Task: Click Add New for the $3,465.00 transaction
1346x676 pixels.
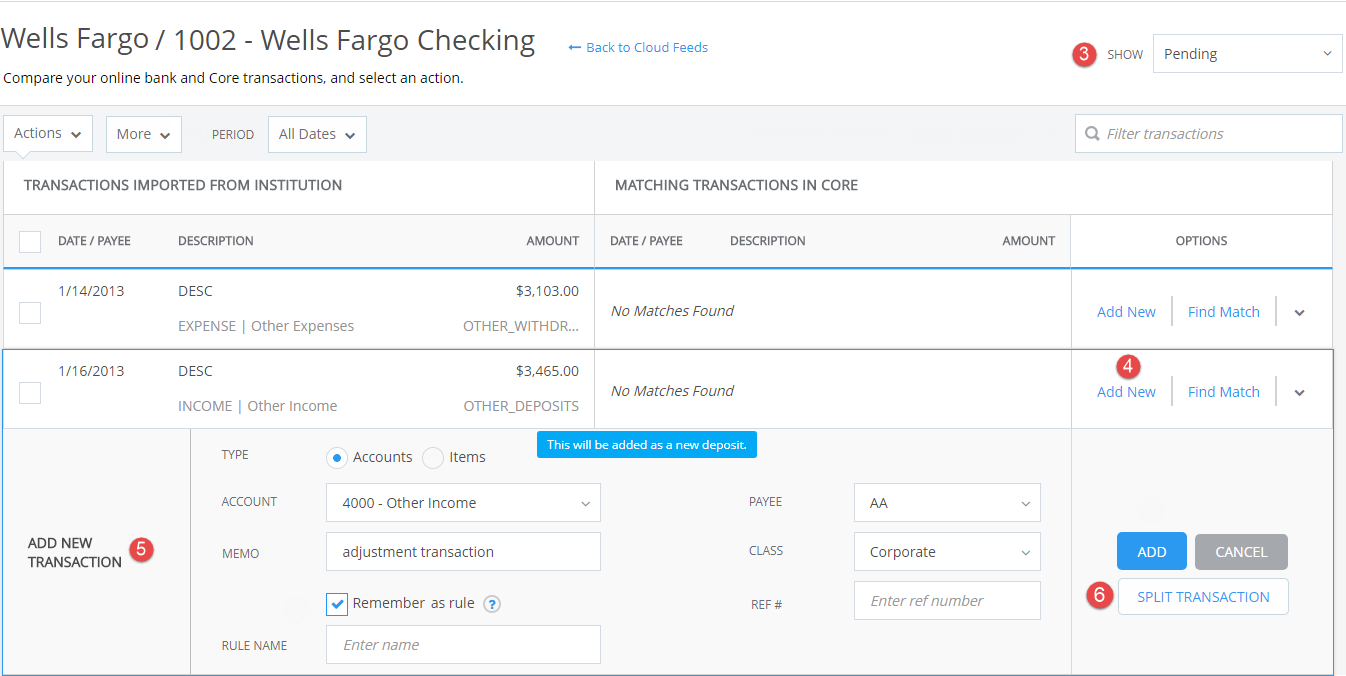Action: pos(1126,392)
